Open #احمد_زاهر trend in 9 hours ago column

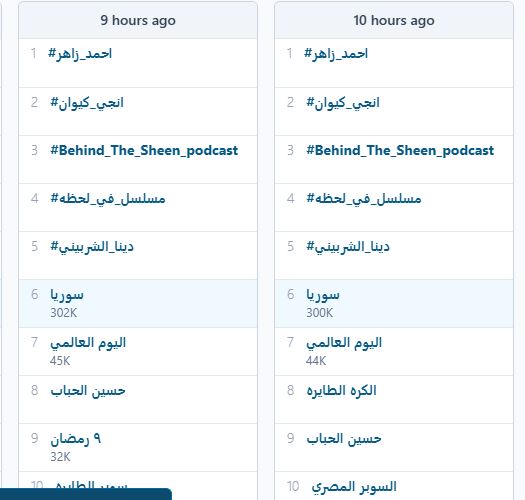click(80, 54)
